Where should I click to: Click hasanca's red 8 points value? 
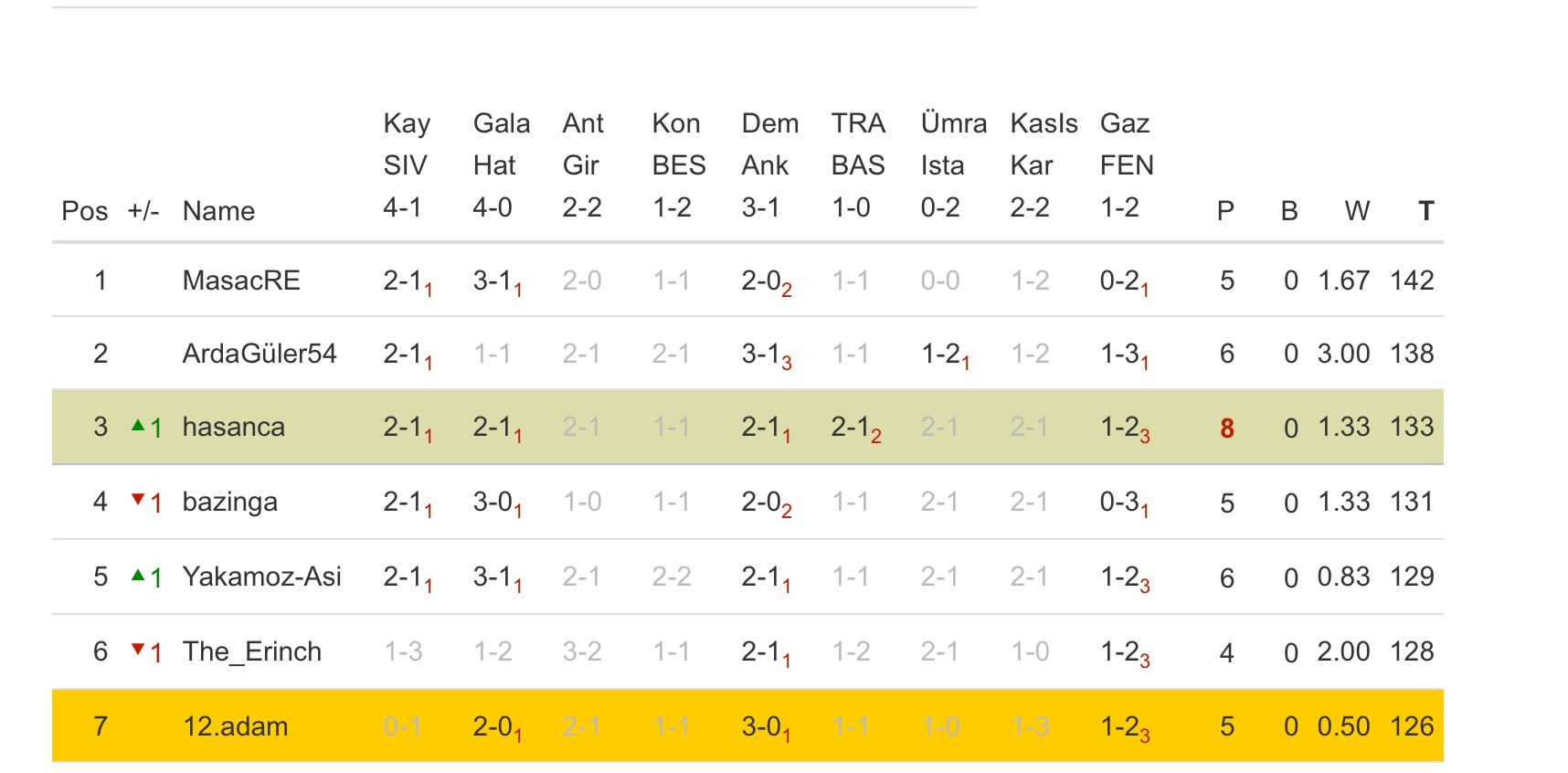point(1227,428)
